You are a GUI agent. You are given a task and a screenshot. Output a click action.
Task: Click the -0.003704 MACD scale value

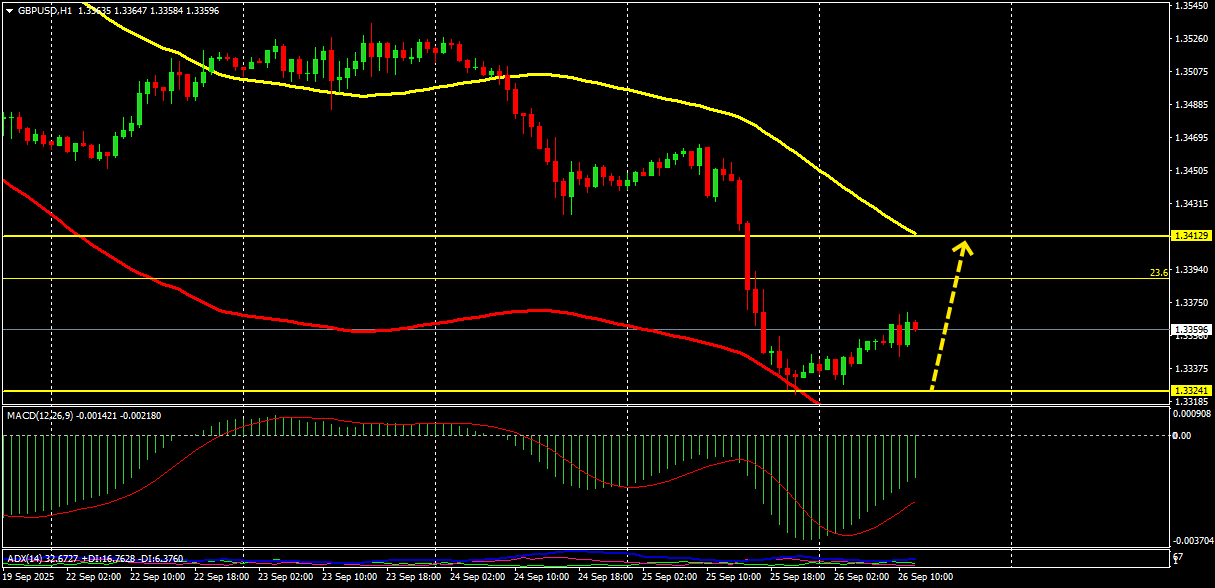1191,540
